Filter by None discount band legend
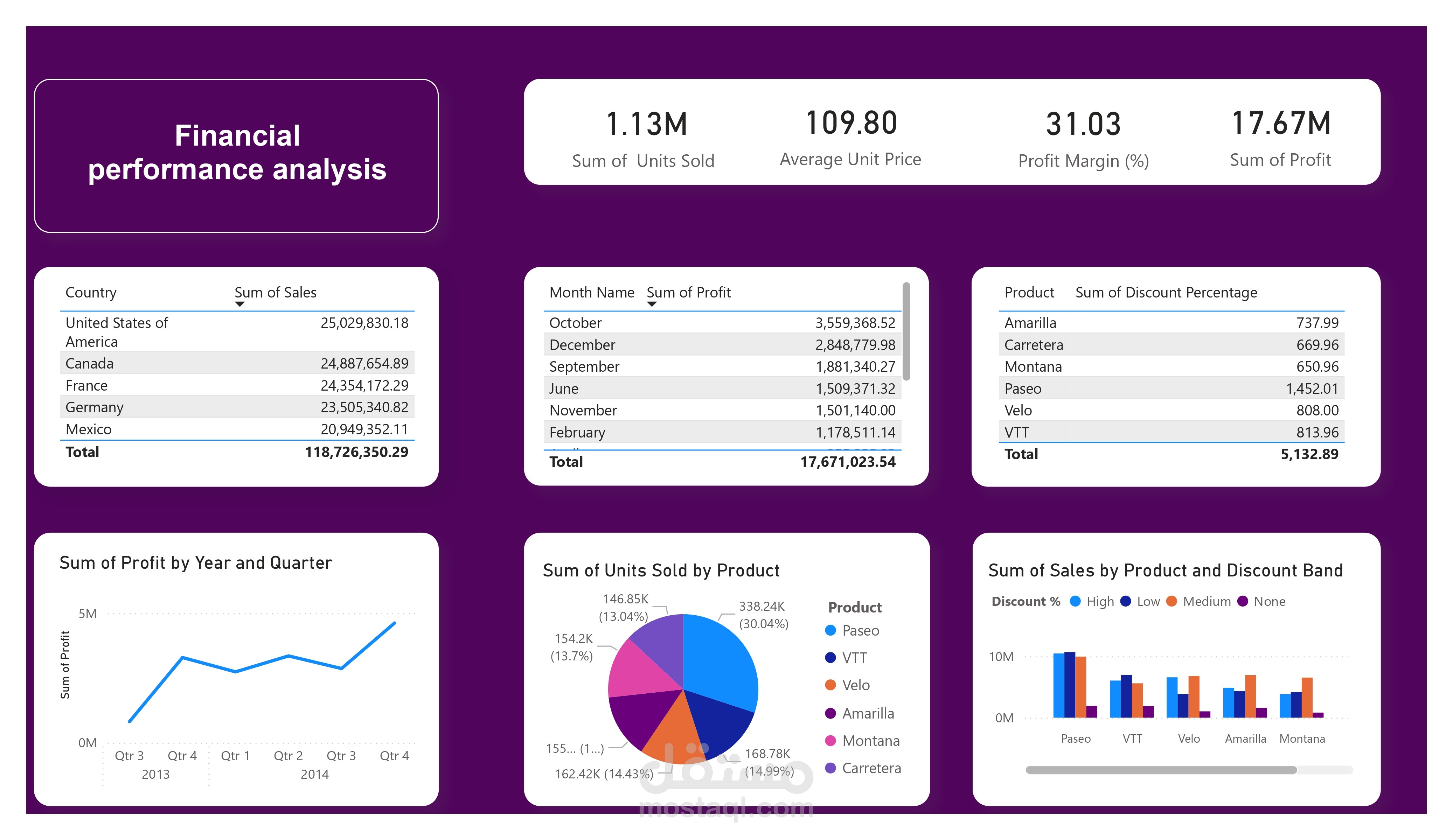Screen dimensions: 1453x840 (1261, 601)
